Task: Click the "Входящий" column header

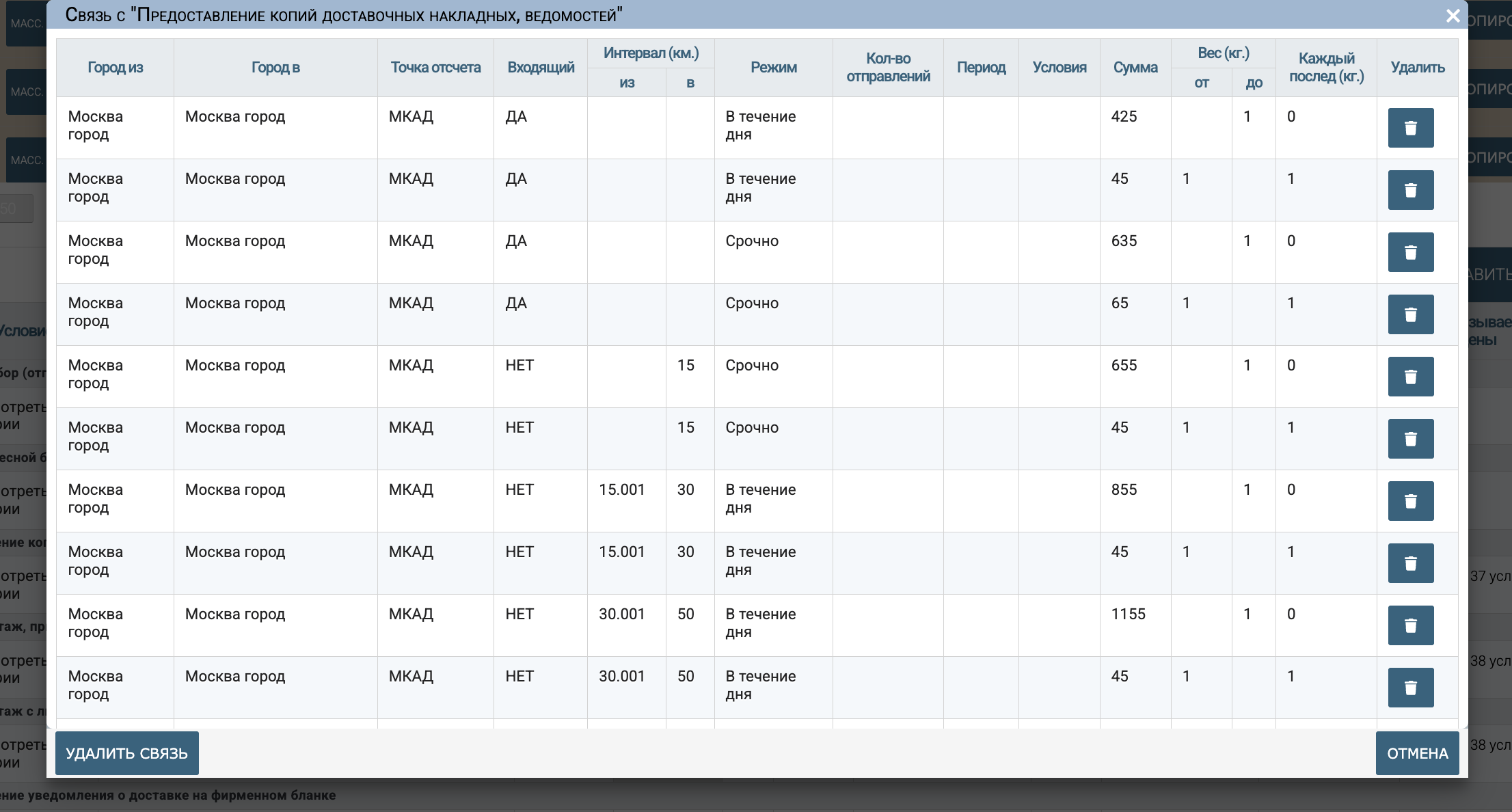Action: coord(541,68)
